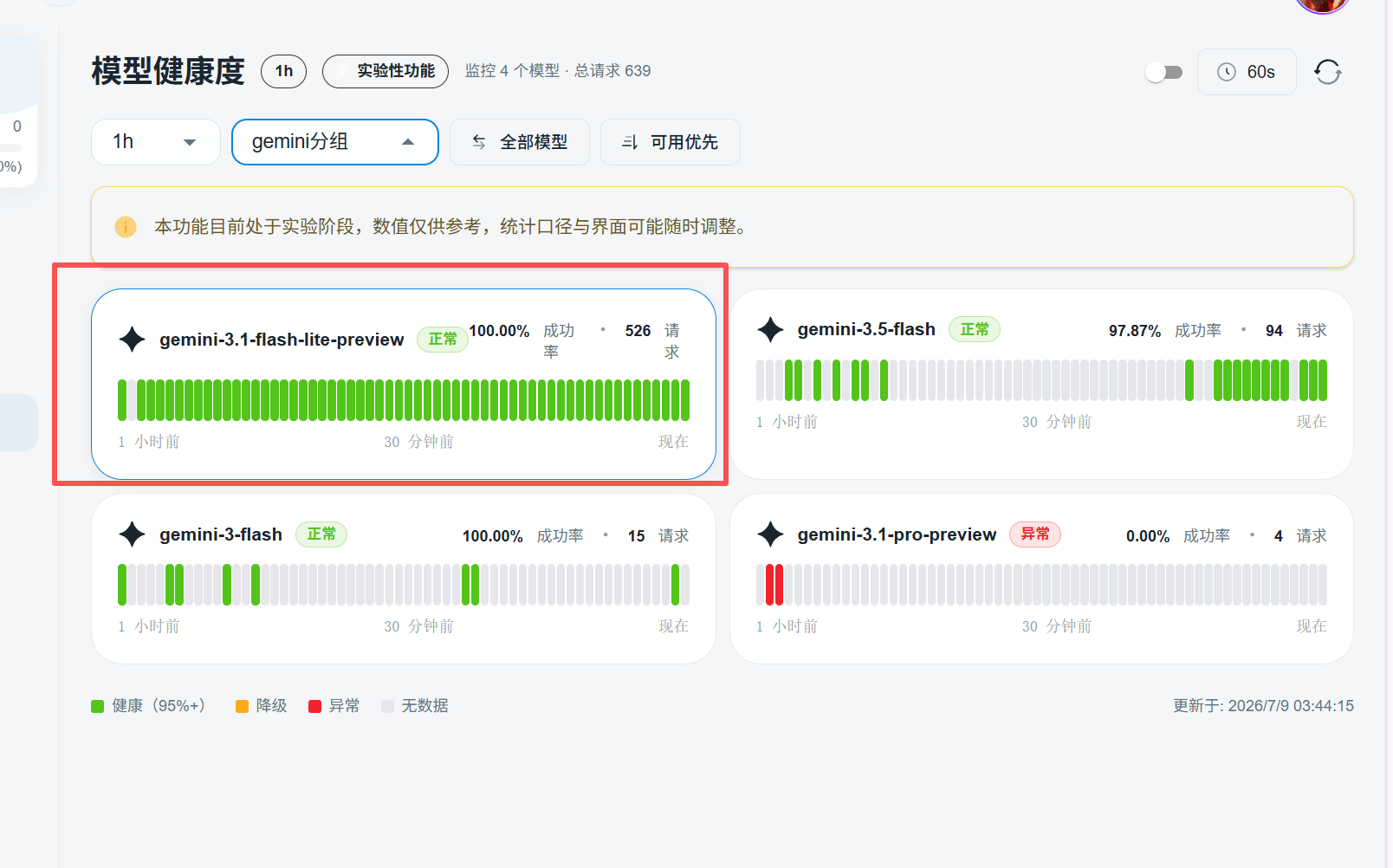Click the gemini-3.5-flash status timeline bar
The width and height of the screenshot is (1393, 868).
[1042, 380]
